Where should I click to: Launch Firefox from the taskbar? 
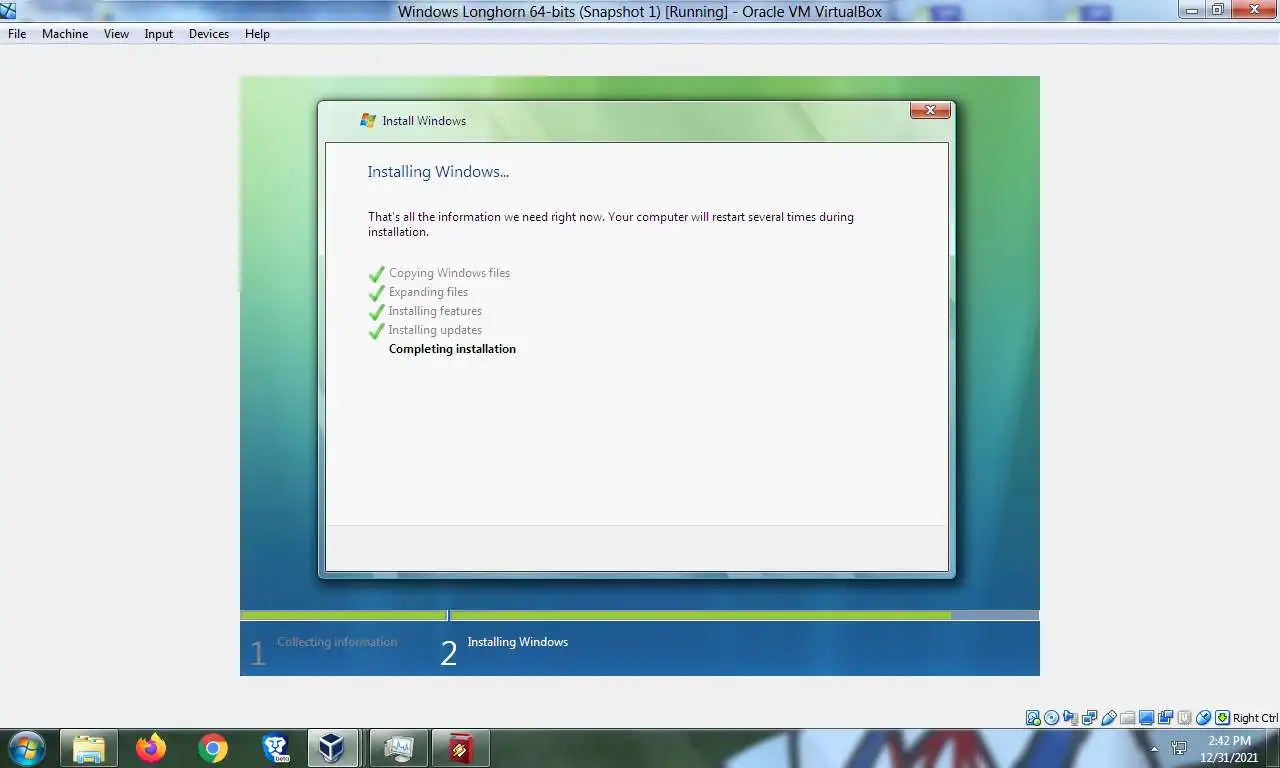tap(151, 748)
